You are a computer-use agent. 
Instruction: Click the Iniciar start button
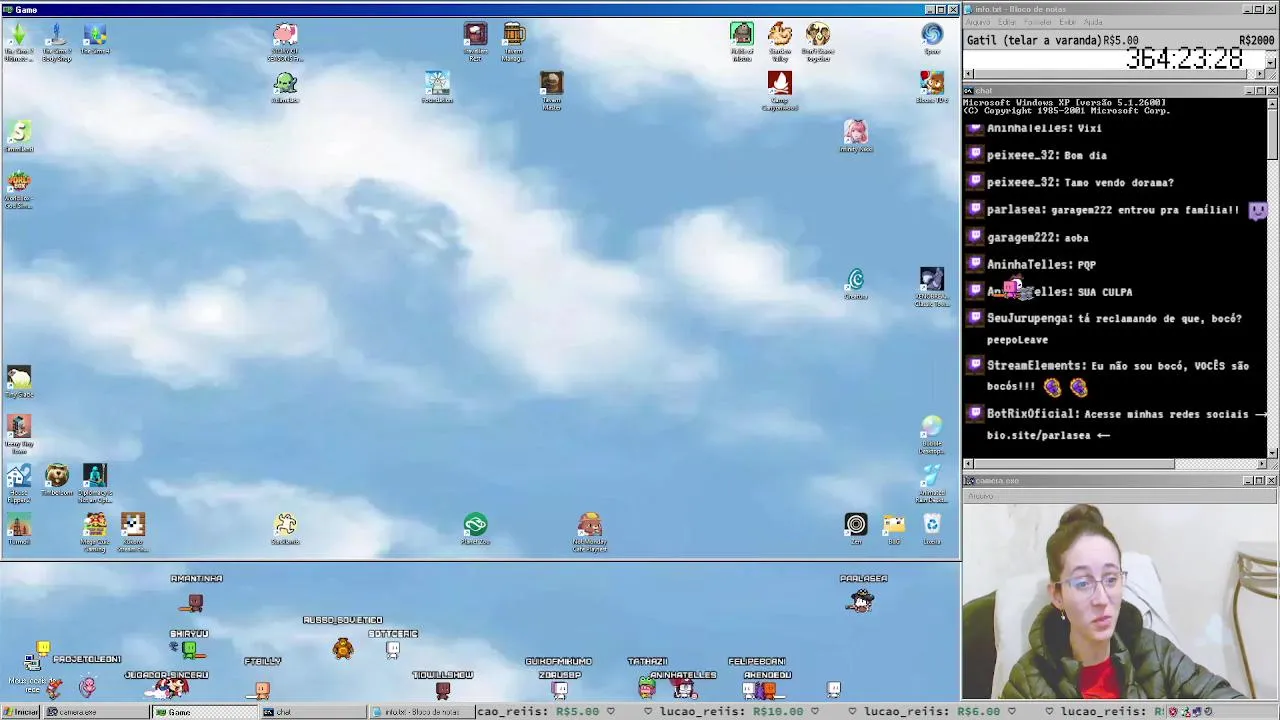[20, 712]
